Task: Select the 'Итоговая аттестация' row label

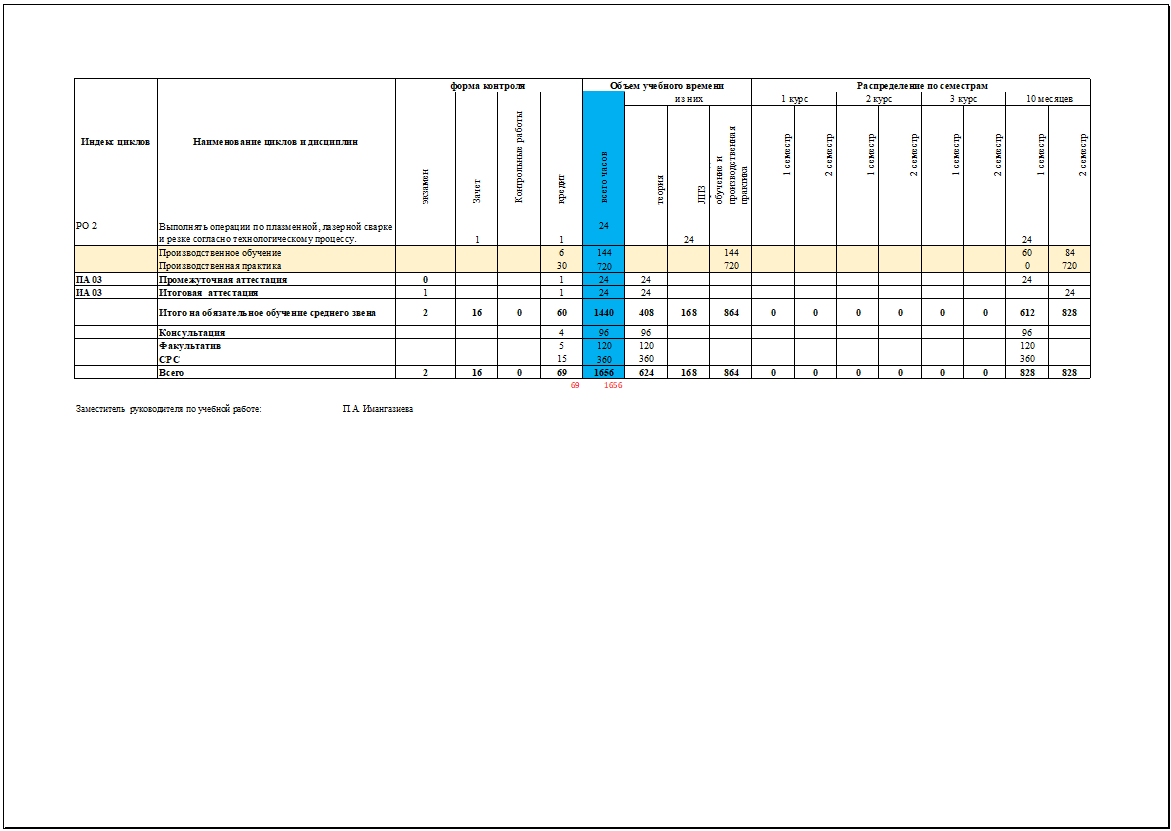Action: (x=208, y=293)
